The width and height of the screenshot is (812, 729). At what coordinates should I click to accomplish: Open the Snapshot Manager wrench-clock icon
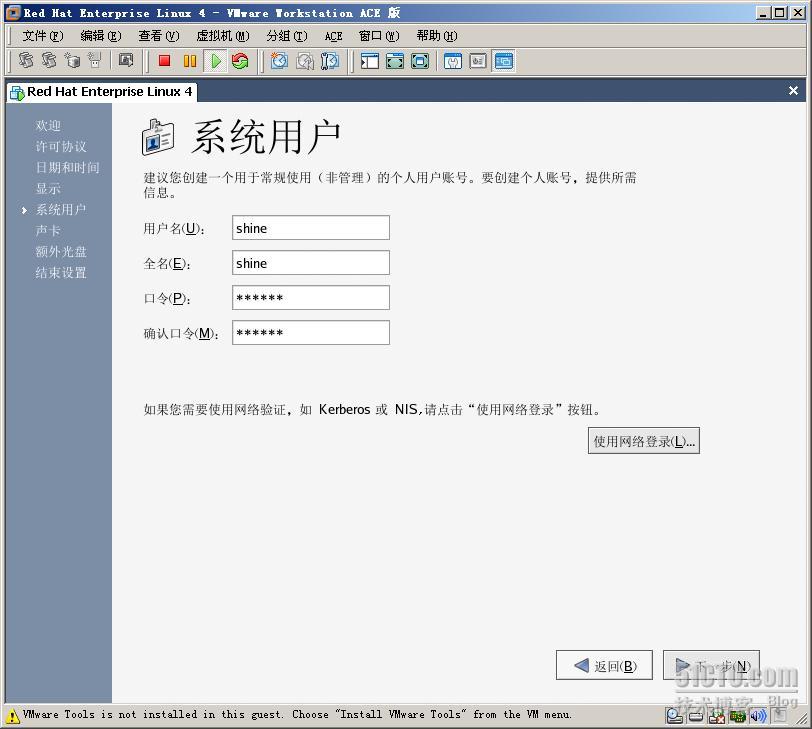[x=329, y=61]
